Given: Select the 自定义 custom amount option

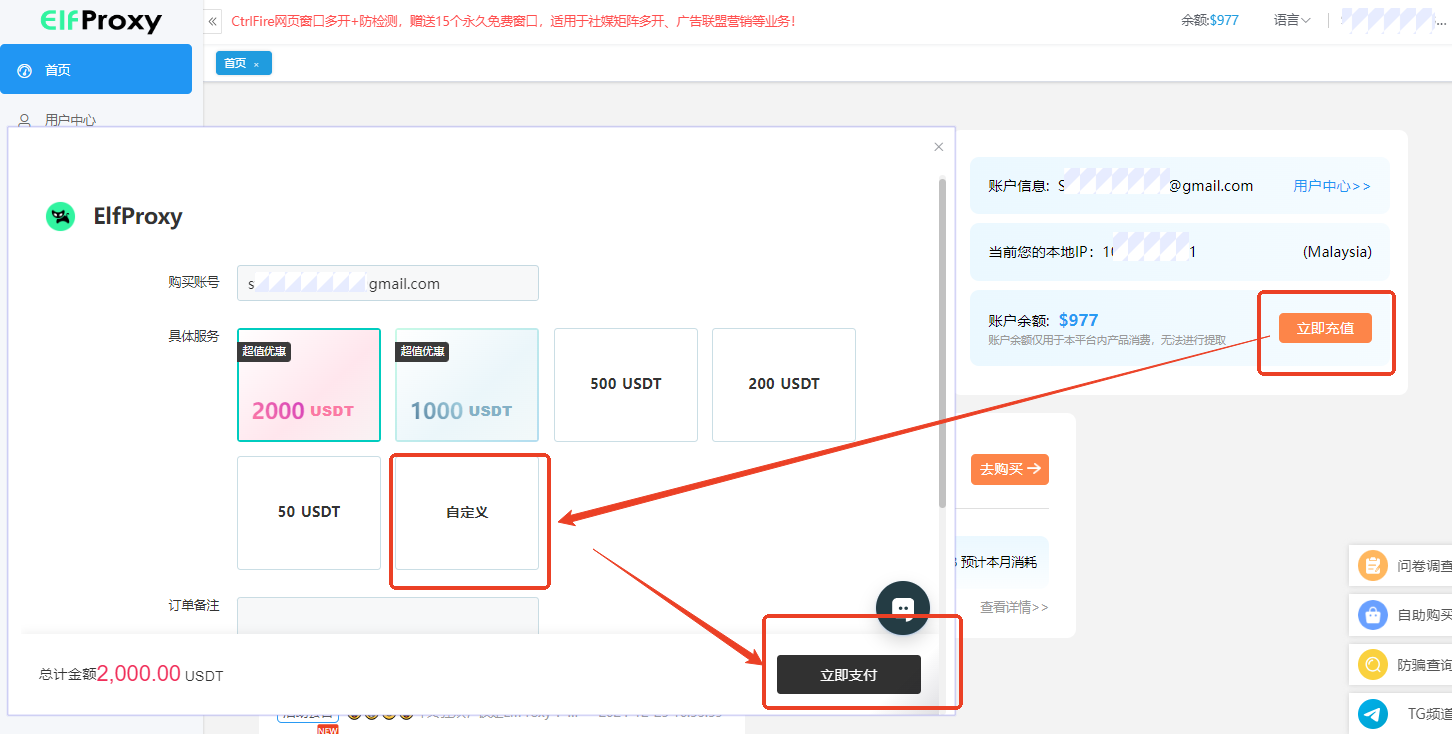Looking at the screenshot, I should (467, 513).
